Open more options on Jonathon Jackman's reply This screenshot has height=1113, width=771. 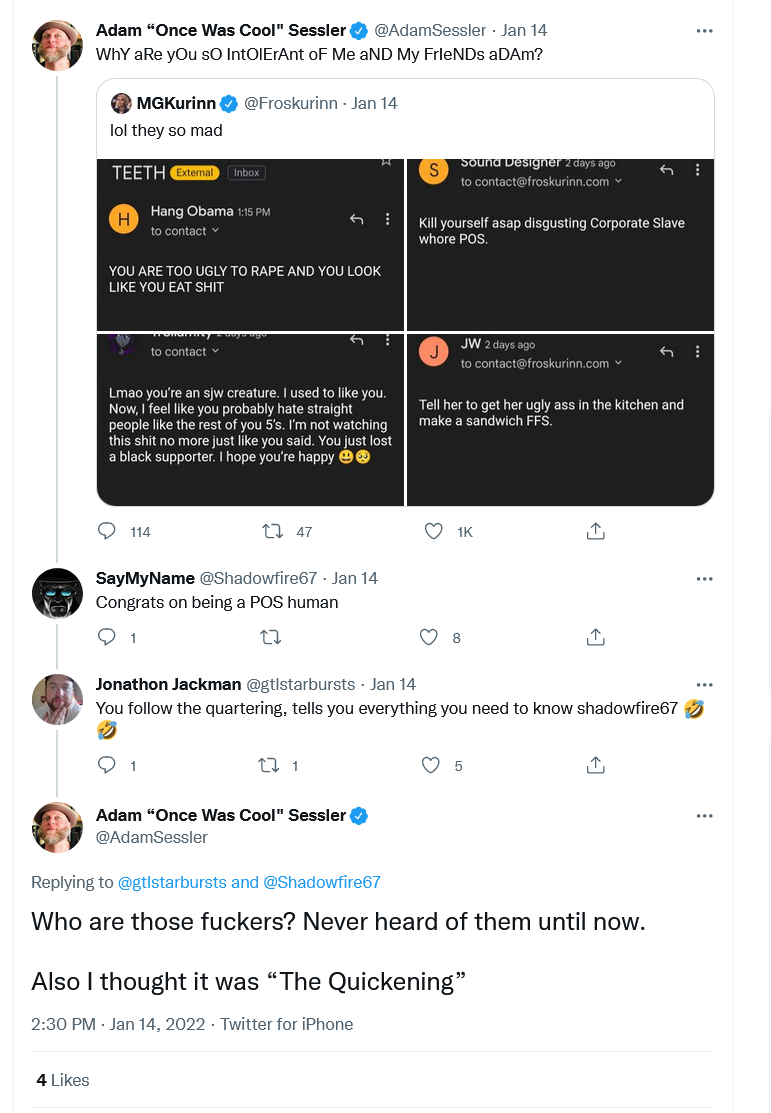(704, 684)
